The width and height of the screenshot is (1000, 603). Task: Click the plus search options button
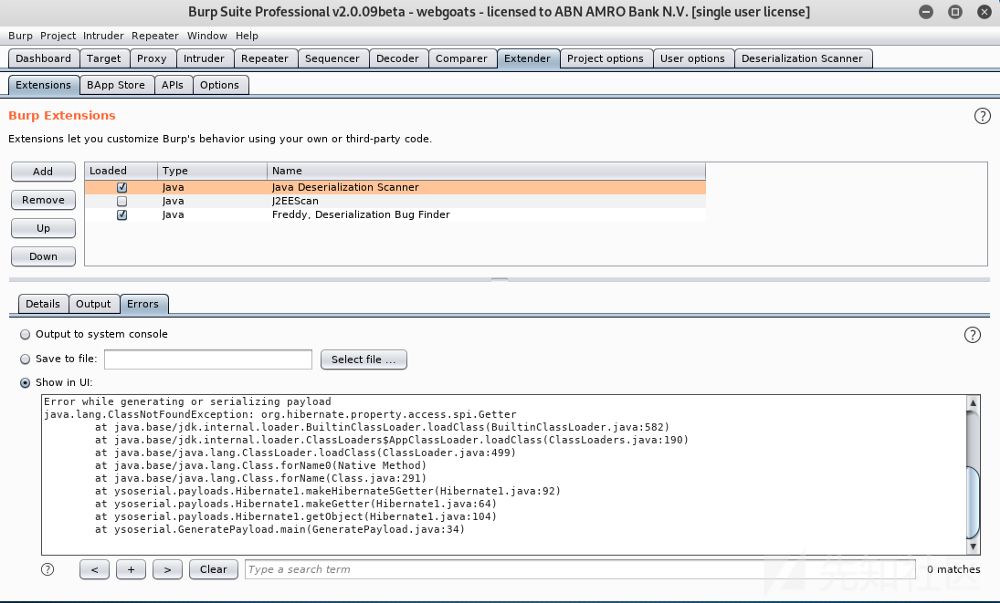coord(131,569)
